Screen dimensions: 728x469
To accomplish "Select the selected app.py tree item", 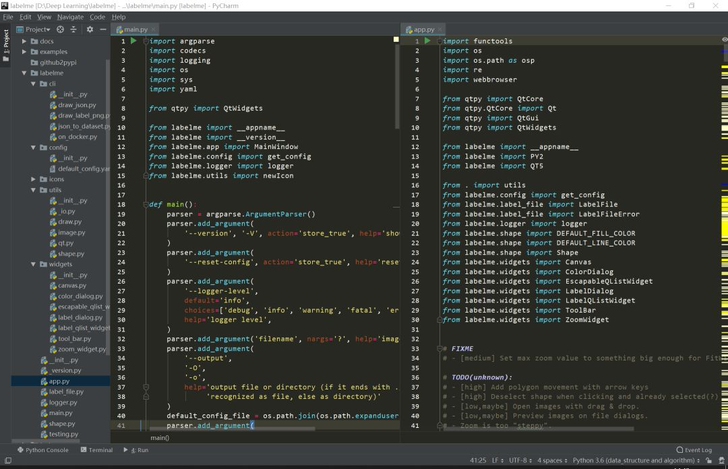I will click(60, 381).
